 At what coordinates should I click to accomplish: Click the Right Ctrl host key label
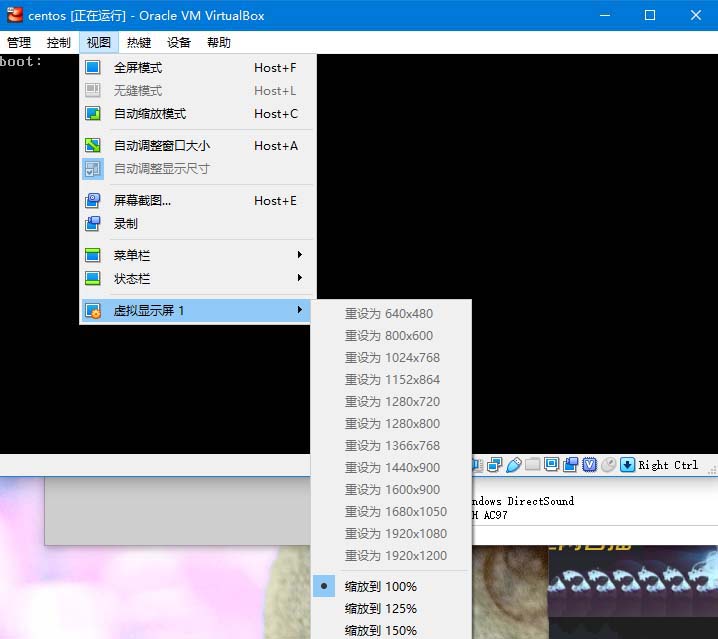pos(668,465)
